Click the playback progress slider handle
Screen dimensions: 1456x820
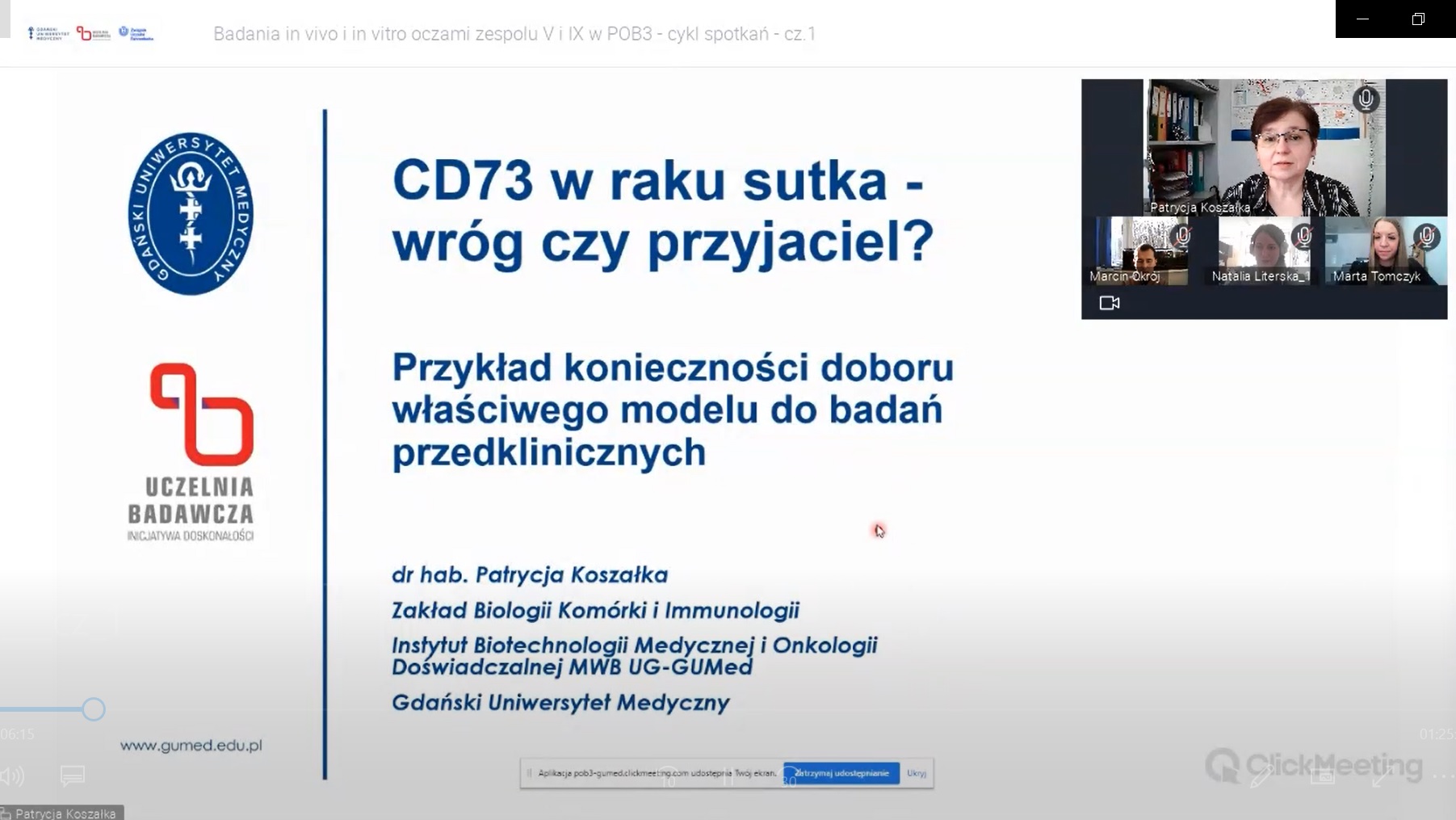click(x=94, y=709)
